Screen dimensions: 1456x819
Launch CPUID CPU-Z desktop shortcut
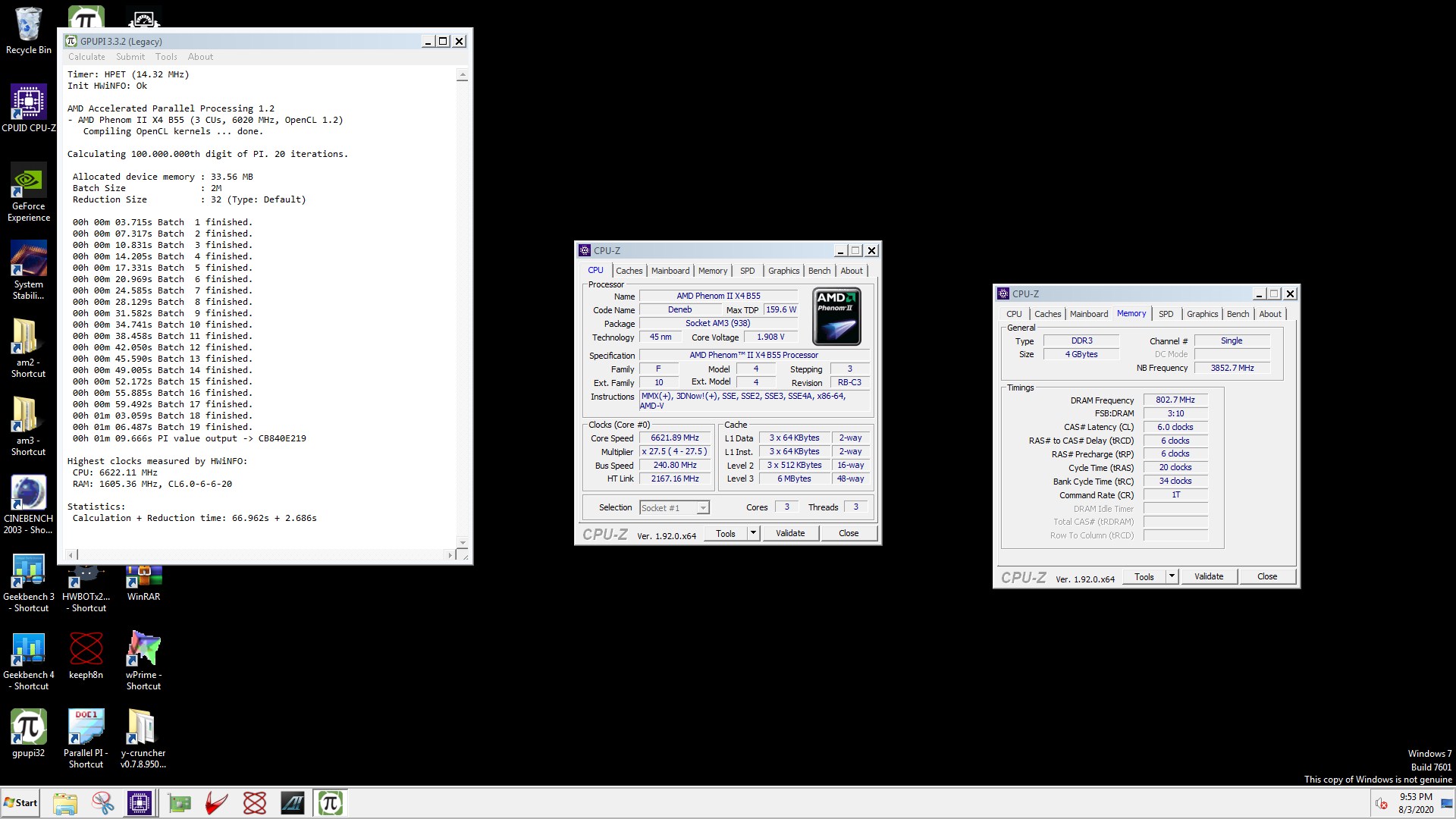[28, 108]
